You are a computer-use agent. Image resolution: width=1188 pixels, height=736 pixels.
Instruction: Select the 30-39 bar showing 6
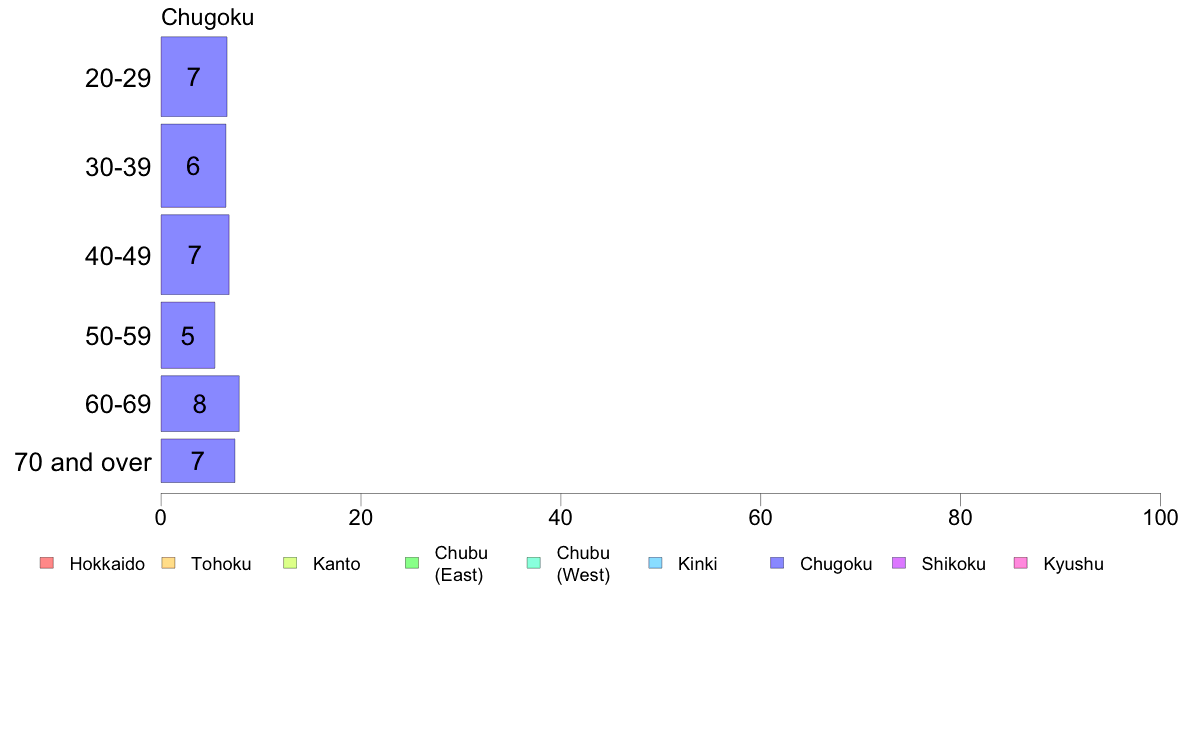193,166
